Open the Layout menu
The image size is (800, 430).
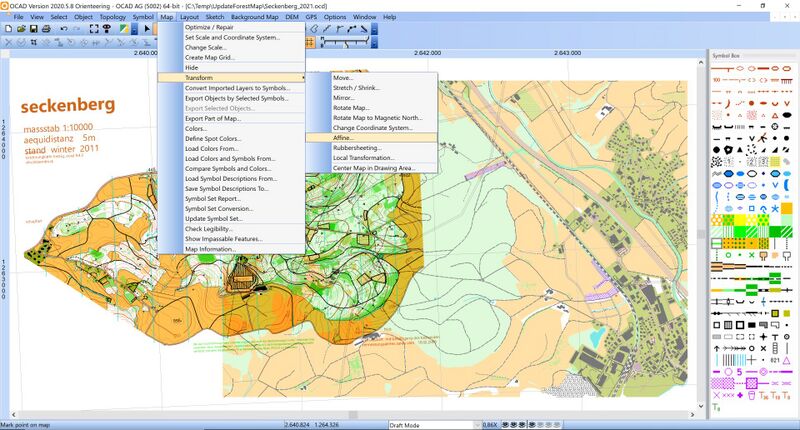[x=189, y=17]
